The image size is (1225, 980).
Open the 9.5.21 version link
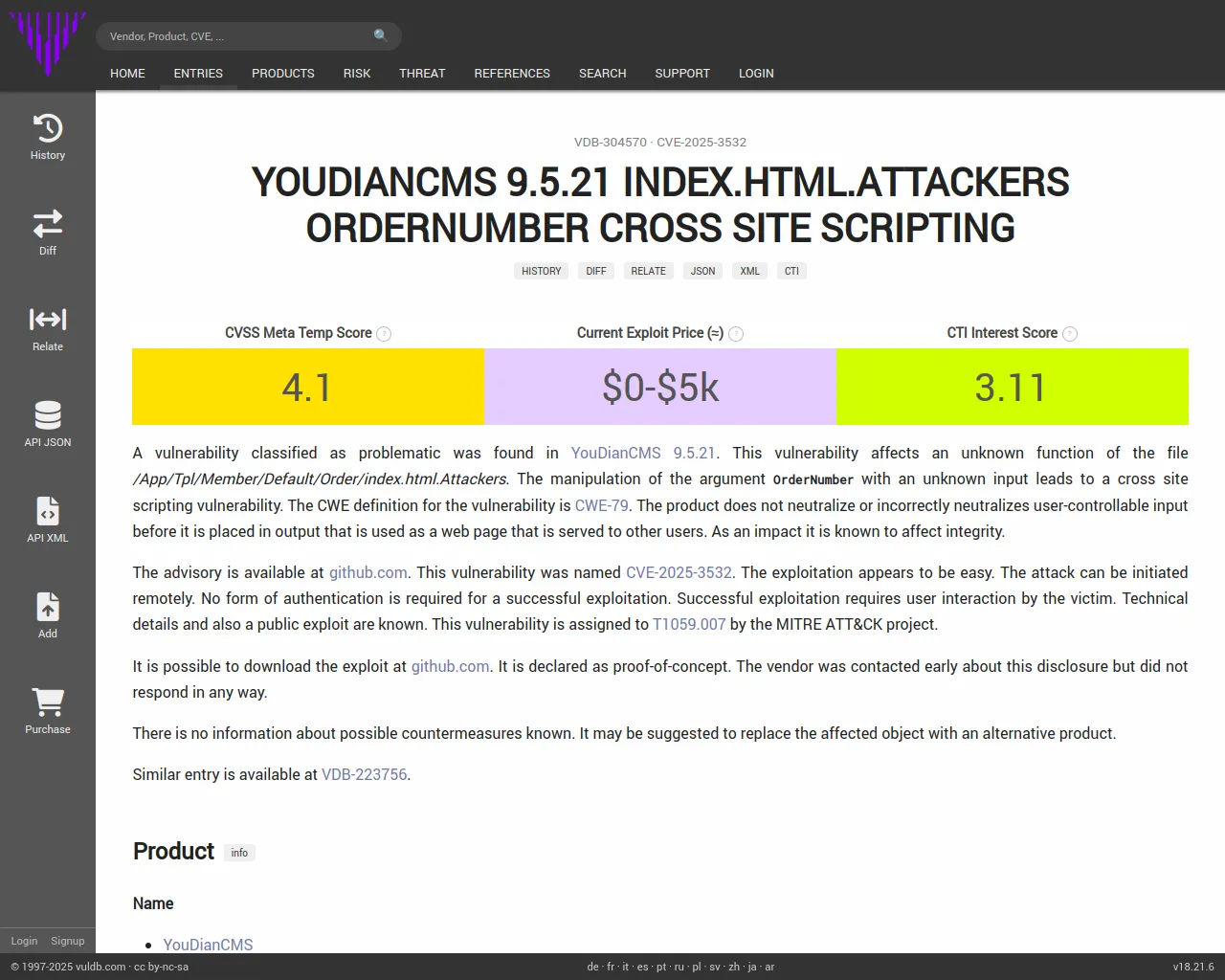point(694,453)
